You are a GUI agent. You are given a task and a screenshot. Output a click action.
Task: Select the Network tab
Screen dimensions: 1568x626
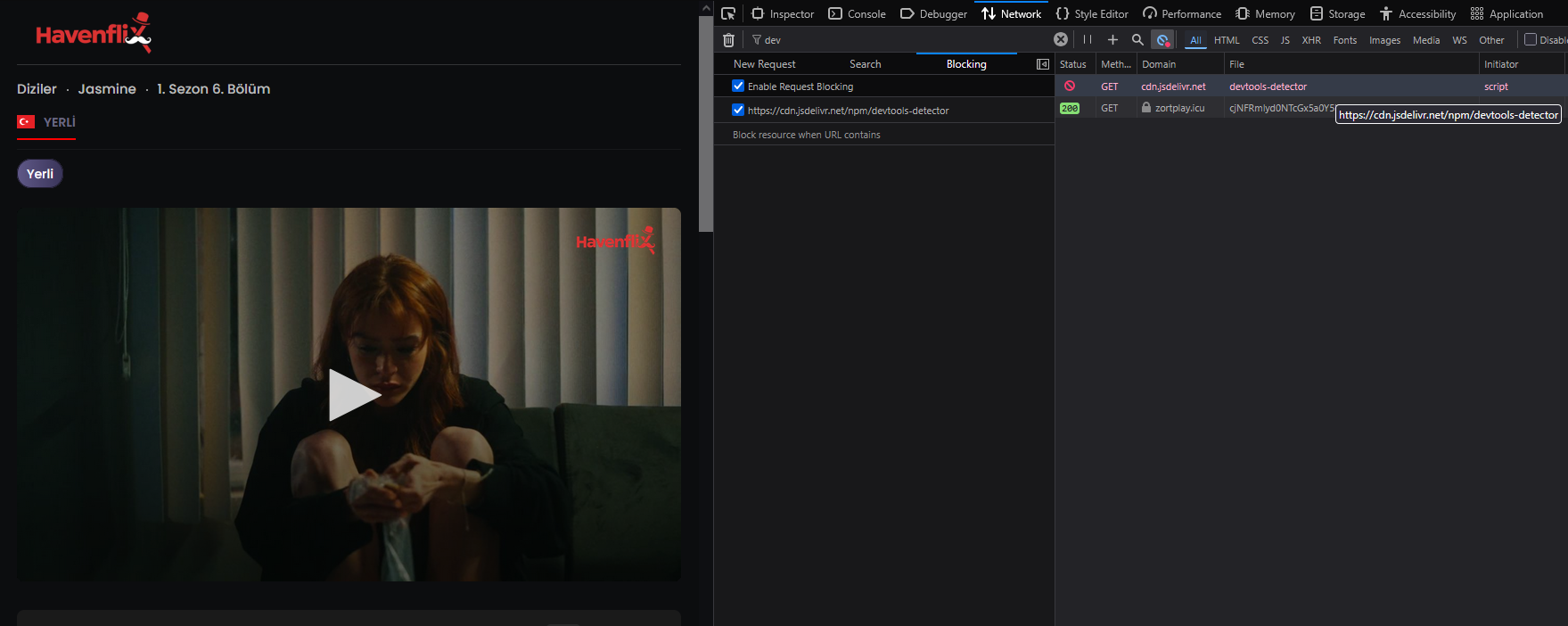1011,13
